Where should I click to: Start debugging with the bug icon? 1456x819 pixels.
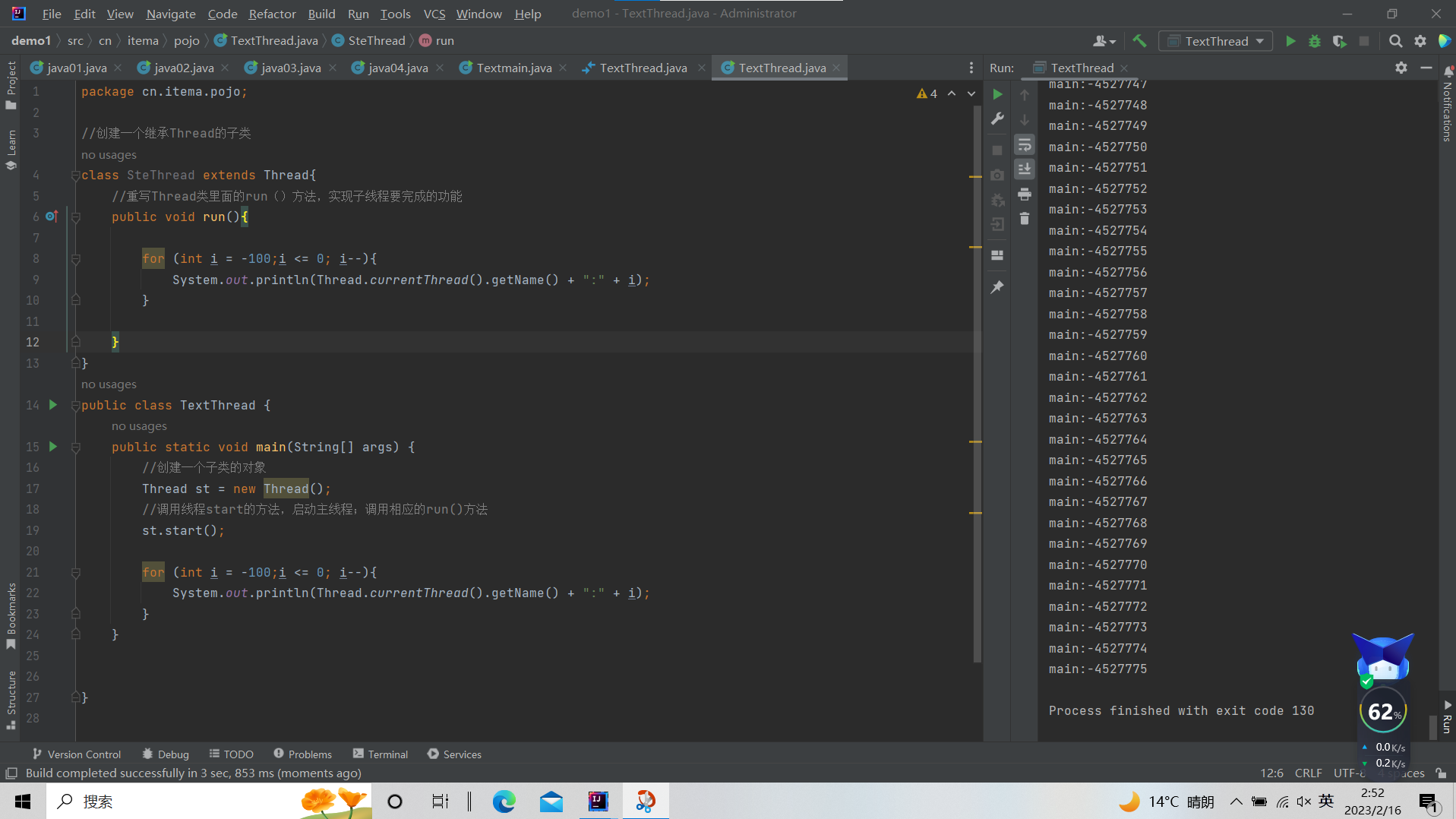(x=1315, y=41)
